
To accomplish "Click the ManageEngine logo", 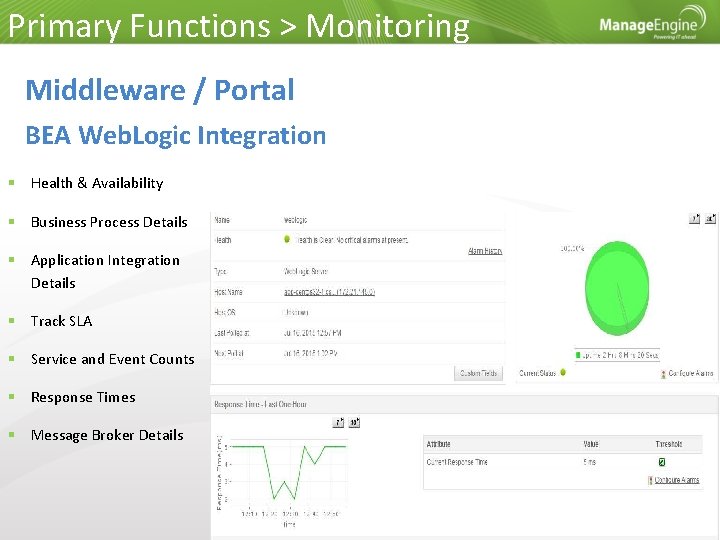I will click(652, 23).
